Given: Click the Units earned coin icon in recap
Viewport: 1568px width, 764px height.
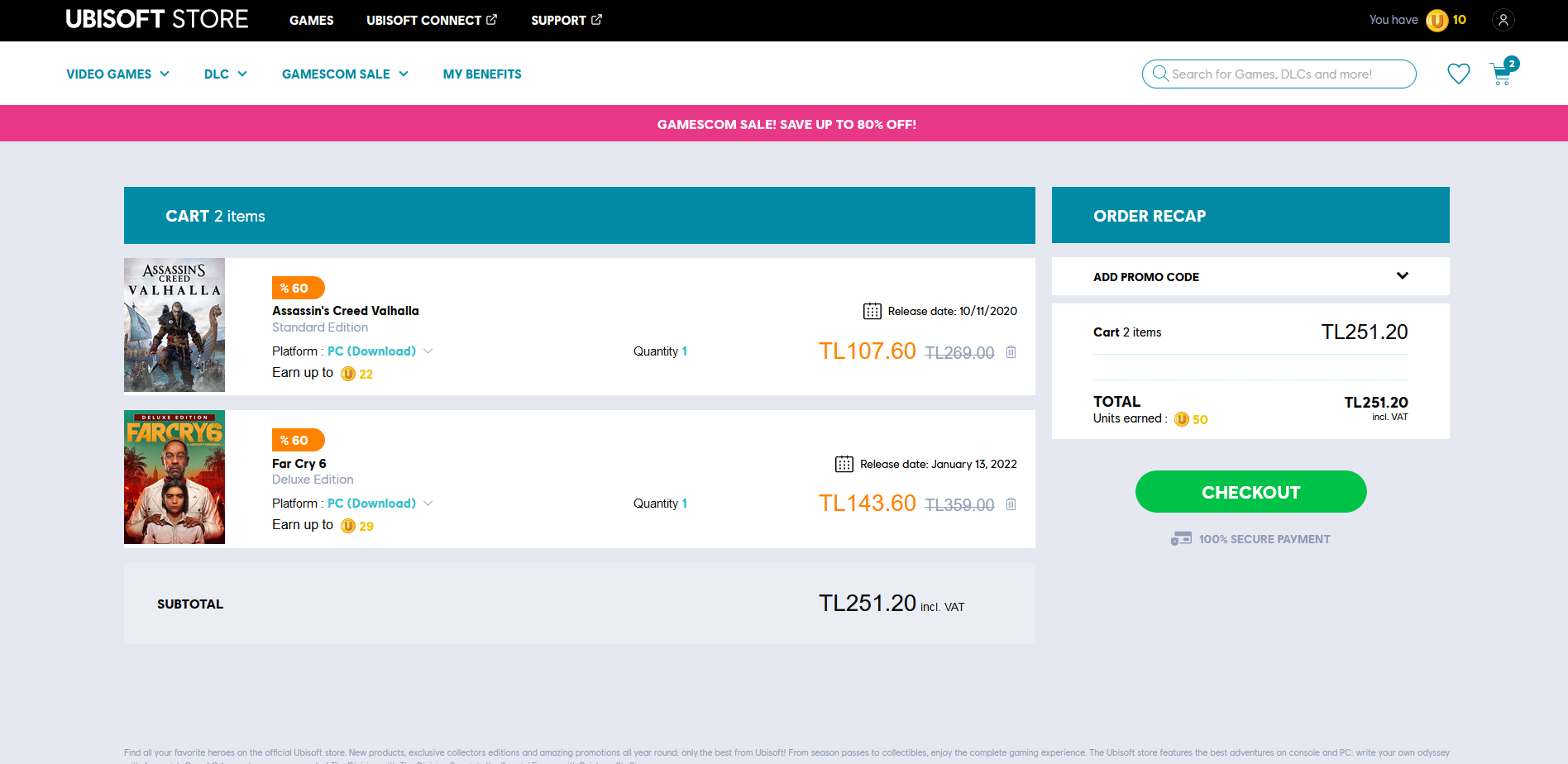Looking at the screenshot, I should pos(1182,419).
